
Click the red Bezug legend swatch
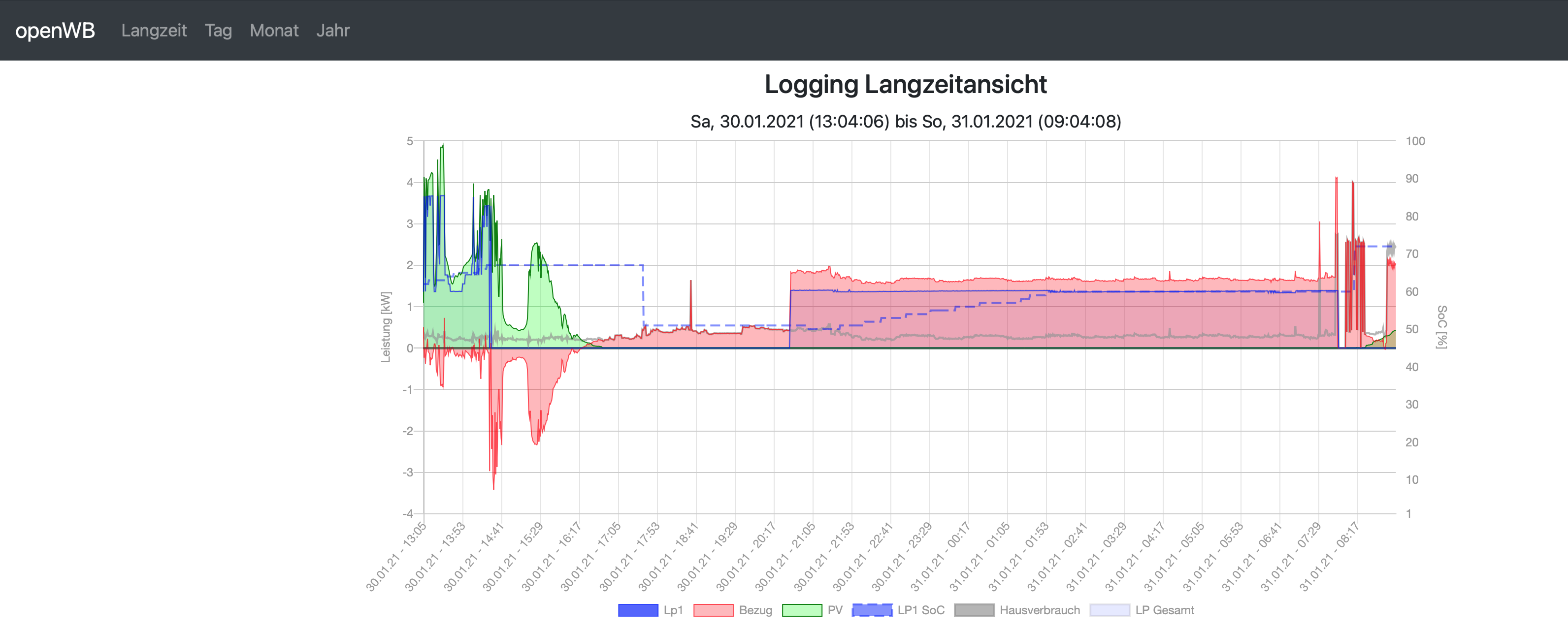pyautogui.click(x=713, y=610)
